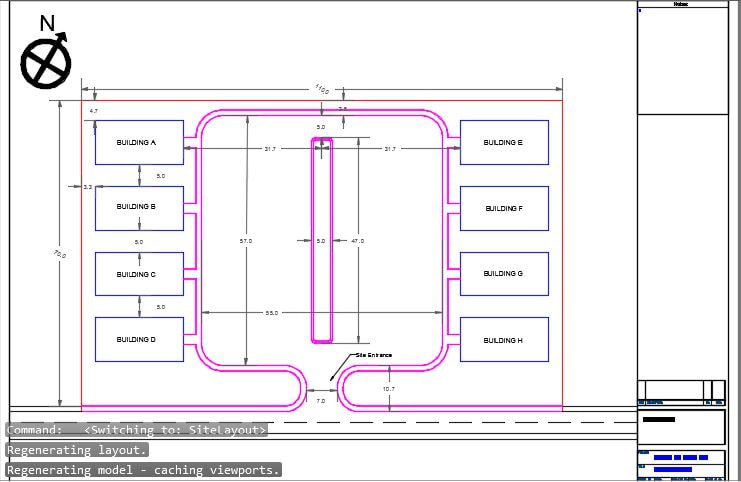
Task: Click the BUILDING D text
Action: pyautogui.click(x=136, y=339)
